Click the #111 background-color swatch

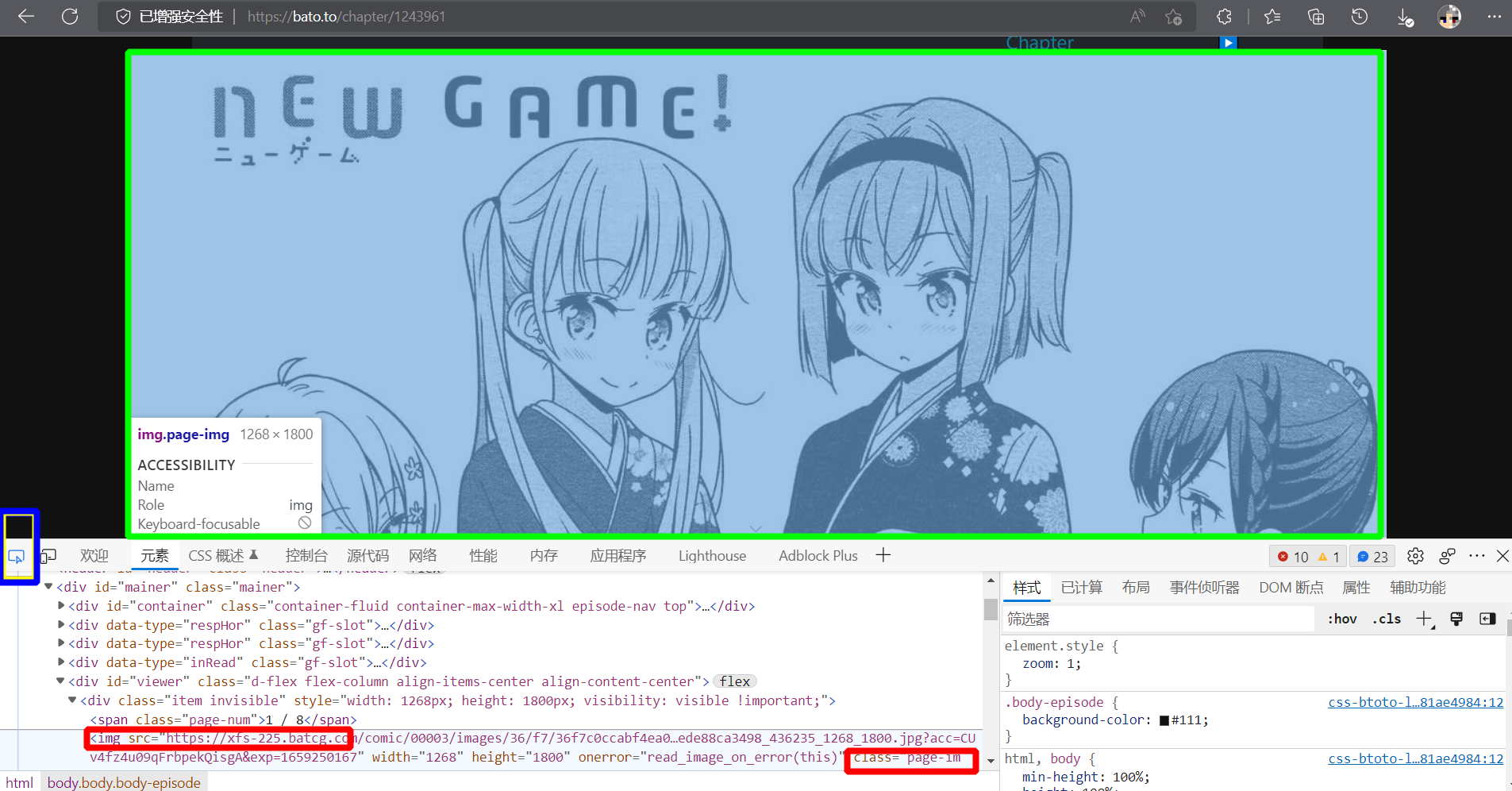tap(1164, 720)
